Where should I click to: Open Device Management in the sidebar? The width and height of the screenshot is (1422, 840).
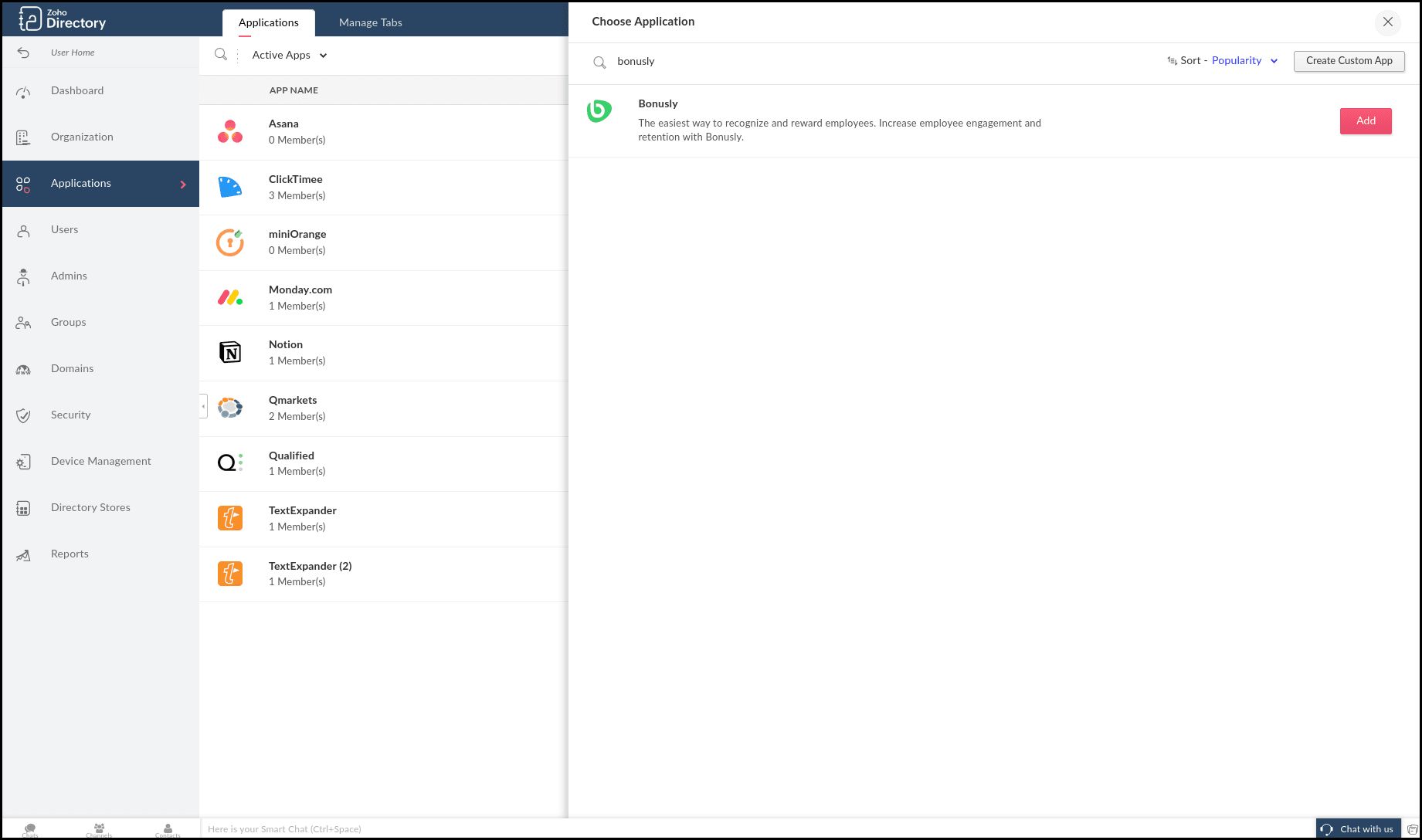click(100, 462)
